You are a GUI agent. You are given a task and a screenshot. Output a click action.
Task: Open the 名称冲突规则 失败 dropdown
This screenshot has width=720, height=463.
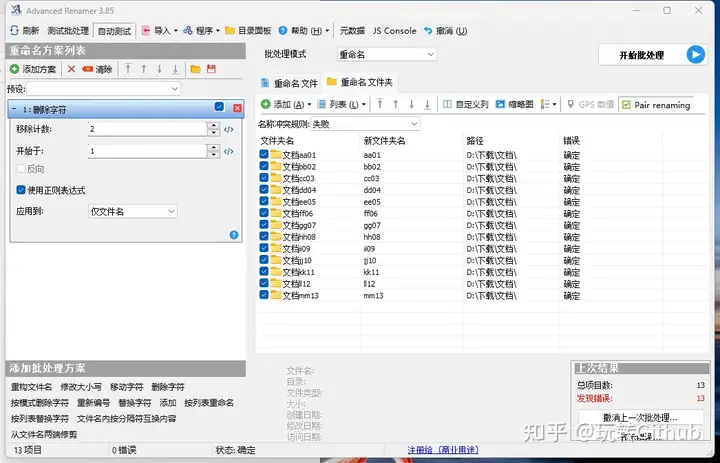pos(365,124)
